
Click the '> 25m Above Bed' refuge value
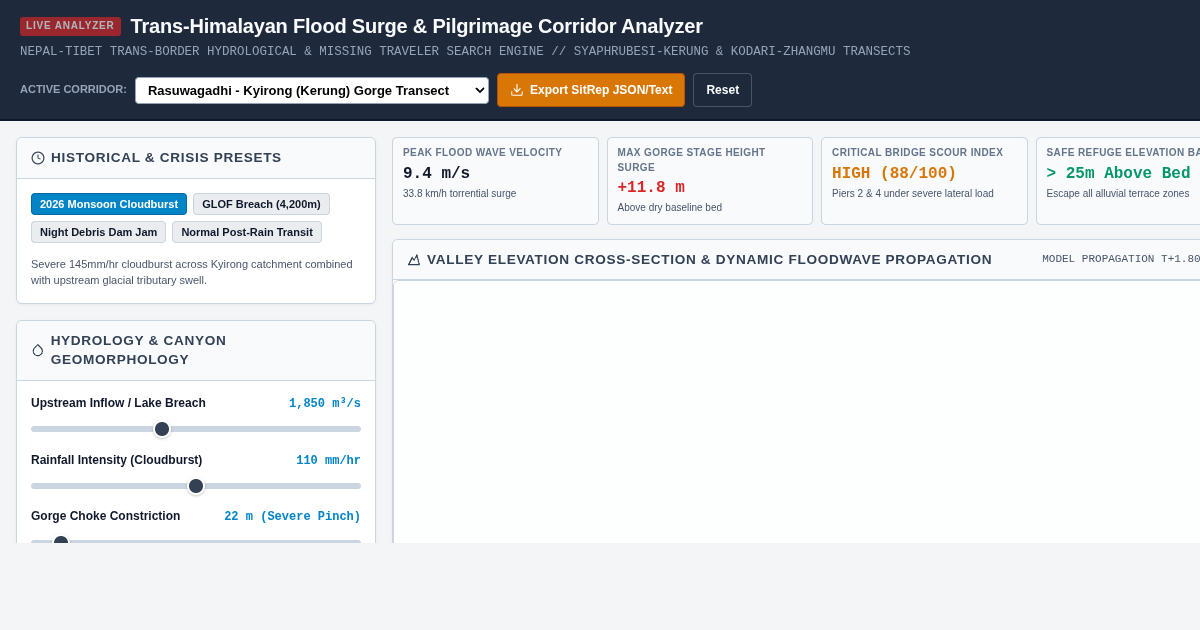[1118, 173]
